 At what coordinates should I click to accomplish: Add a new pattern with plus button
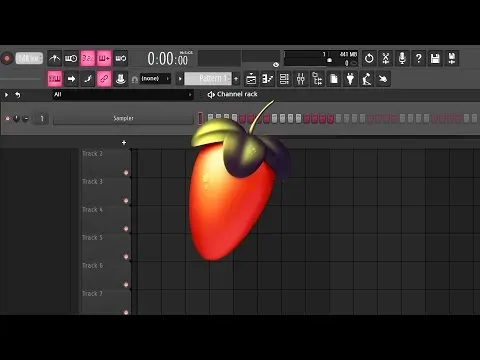click(x=236, y=79)
